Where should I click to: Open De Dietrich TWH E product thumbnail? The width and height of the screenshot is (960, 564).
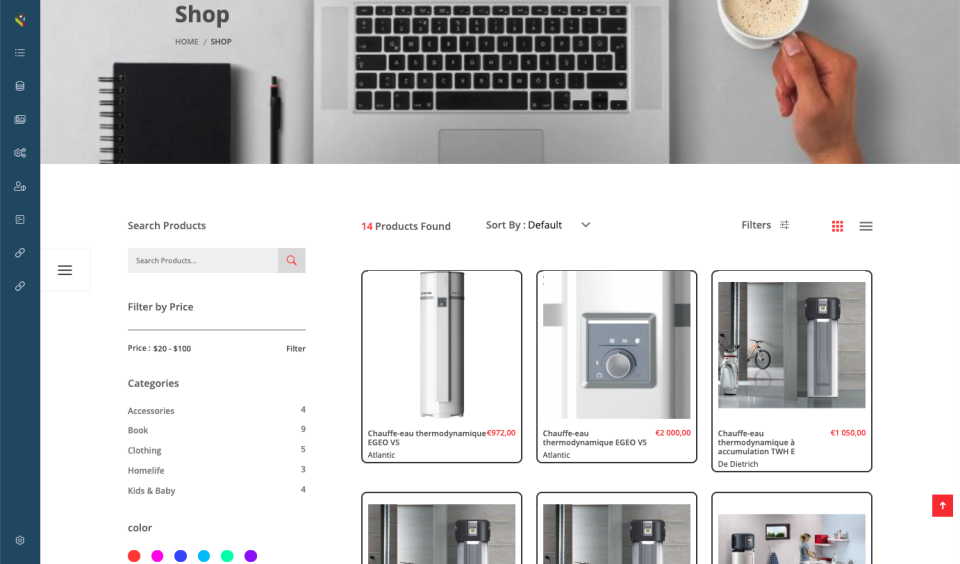coord(792,345)
